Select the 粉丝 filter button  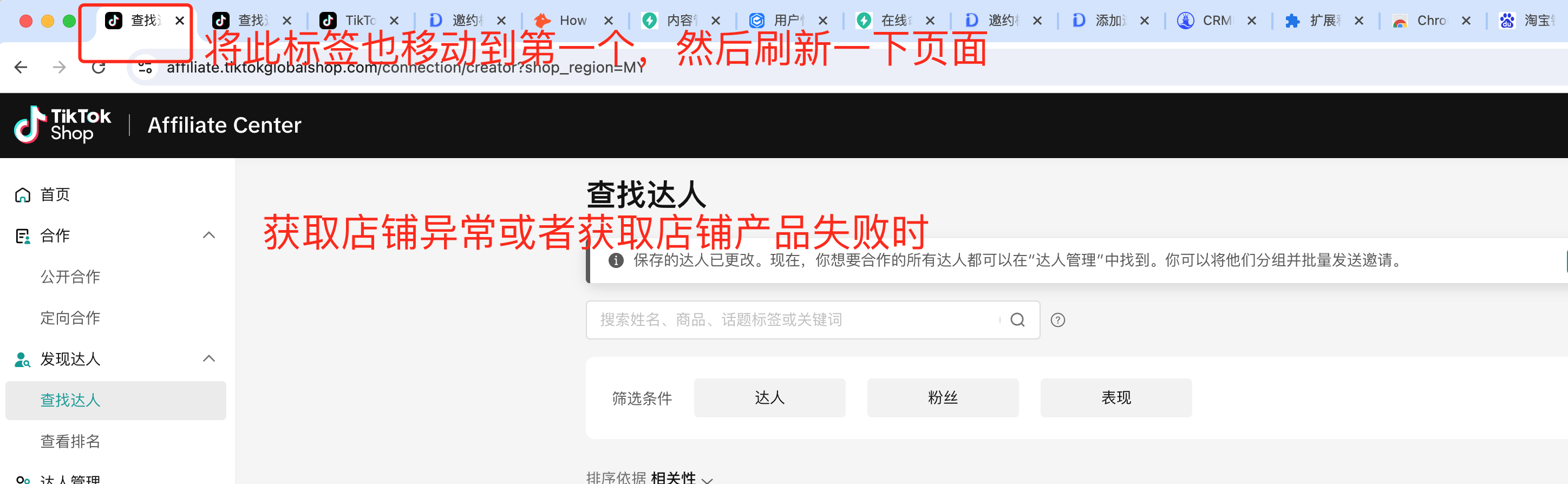(943, 397)
